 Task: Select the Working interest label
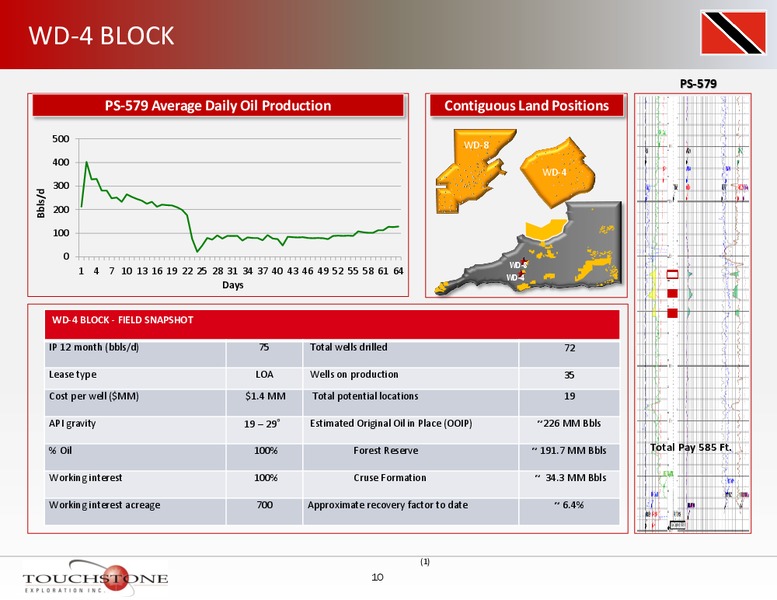coord(85,478)
